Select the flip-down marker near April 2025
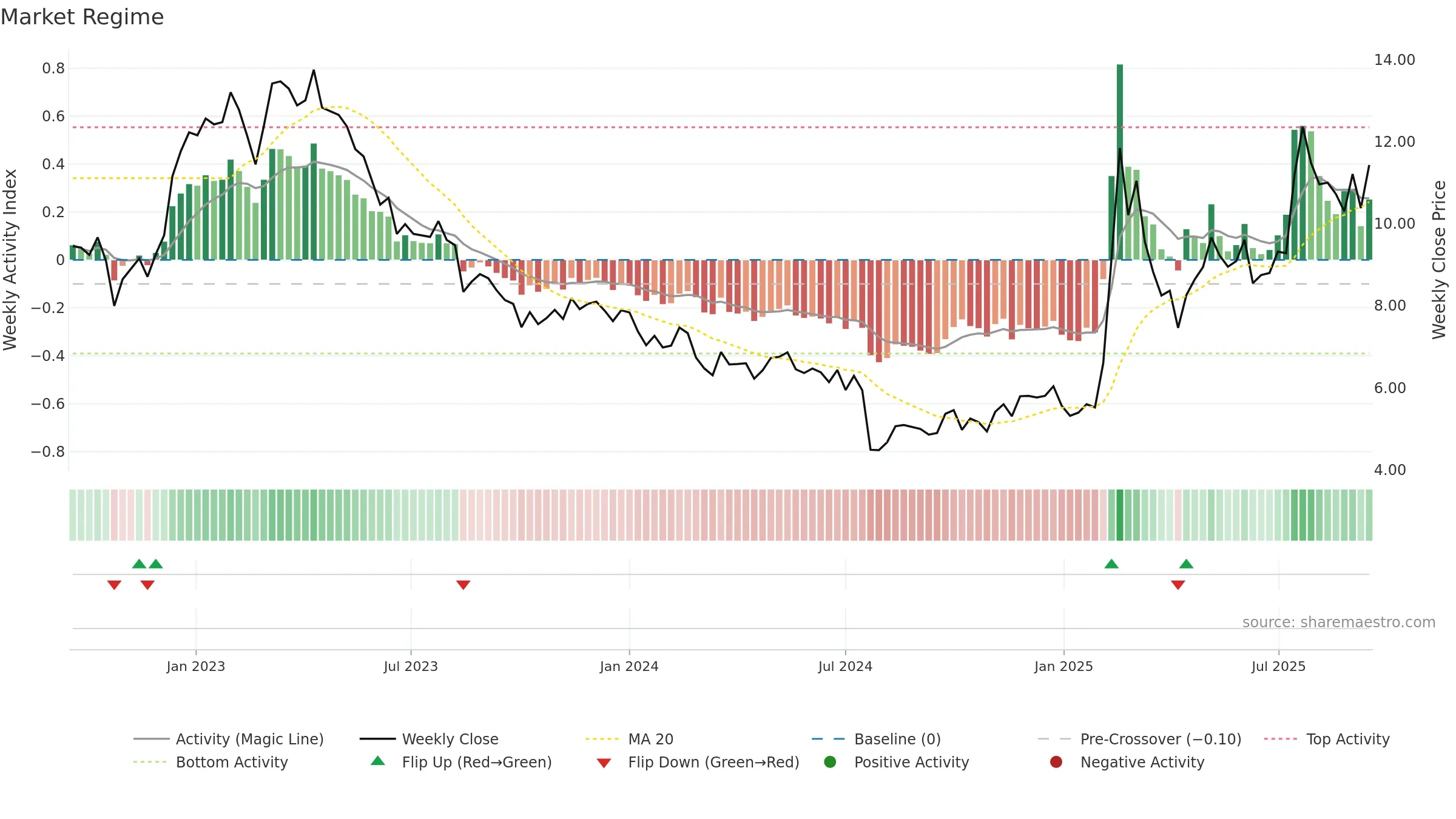 [x=1178, y=585]
